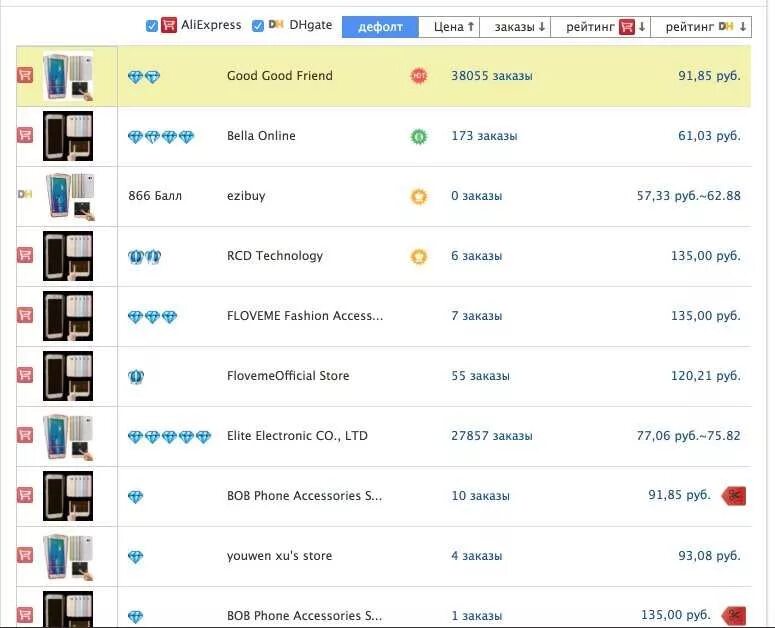The width and height of the screenshot is (775, 628).
Task: Open Elite Electronic CO., LTD link
Action: coord(297,436)
